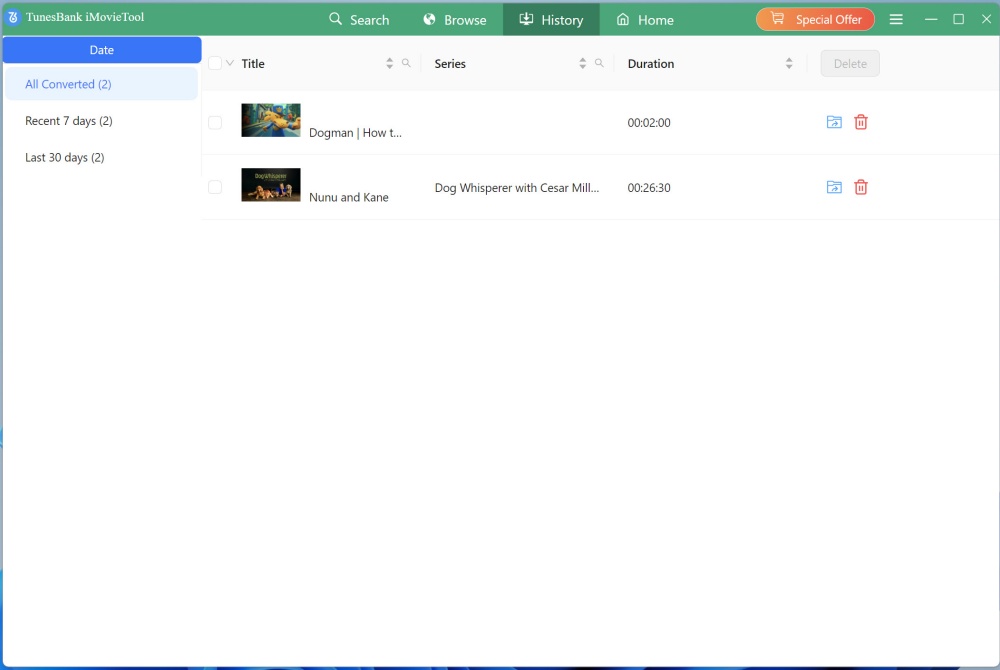The height and width of the screenshot is (670, 1000).
Task: Switch to the Browse tab
Action: 454,19
